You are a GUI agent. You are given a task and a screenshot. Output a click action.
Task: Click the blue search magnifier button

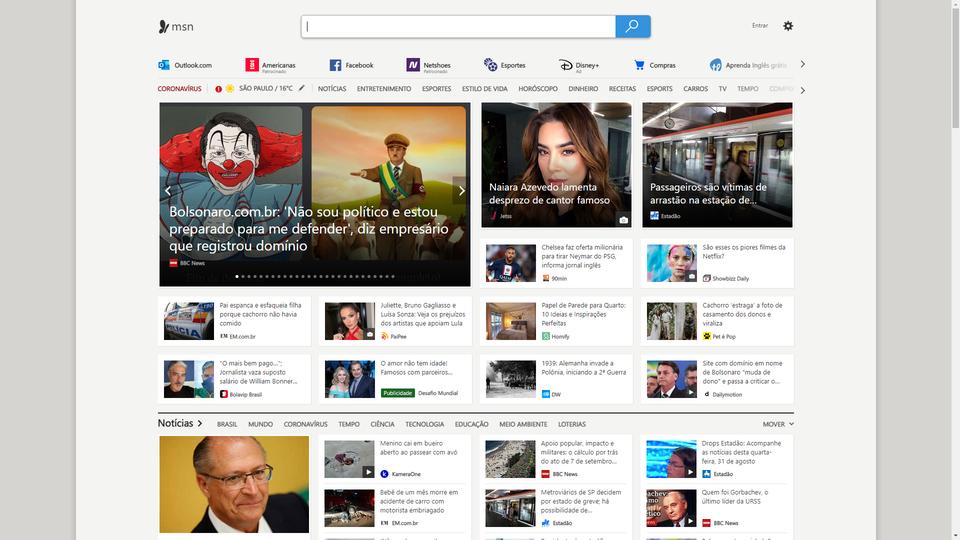click(x=632, y=26)
